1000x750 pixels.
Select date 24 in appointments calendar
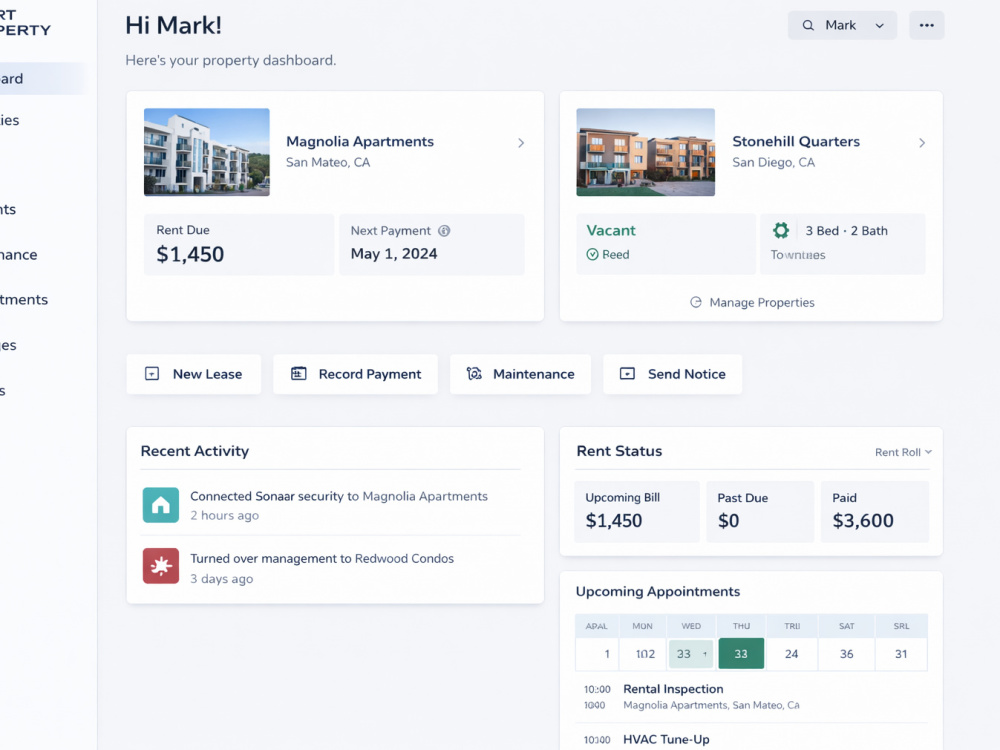[791, 654]
